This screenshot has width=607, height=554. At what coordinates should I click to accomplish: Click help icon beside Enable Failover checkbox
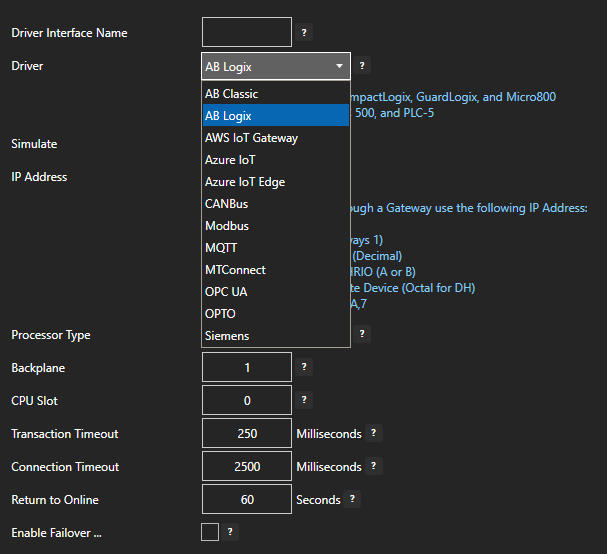click(x=230, y=532)
